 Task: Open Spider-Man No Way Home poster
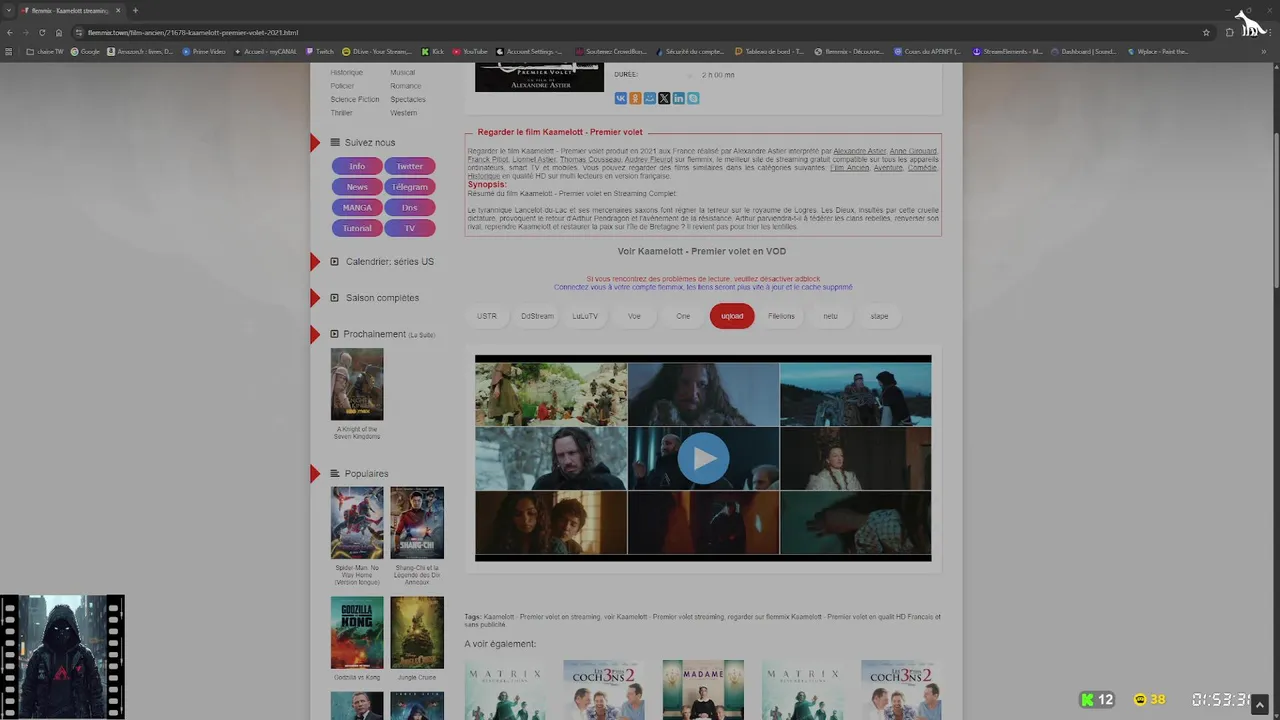tap(357, 523)
